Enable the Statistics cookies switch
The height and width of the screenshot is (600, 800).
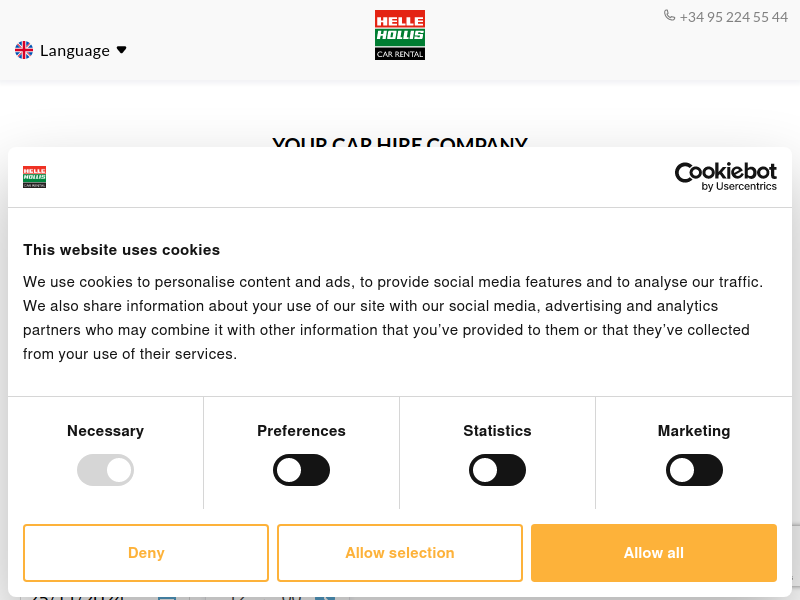(x=497, y=470)
